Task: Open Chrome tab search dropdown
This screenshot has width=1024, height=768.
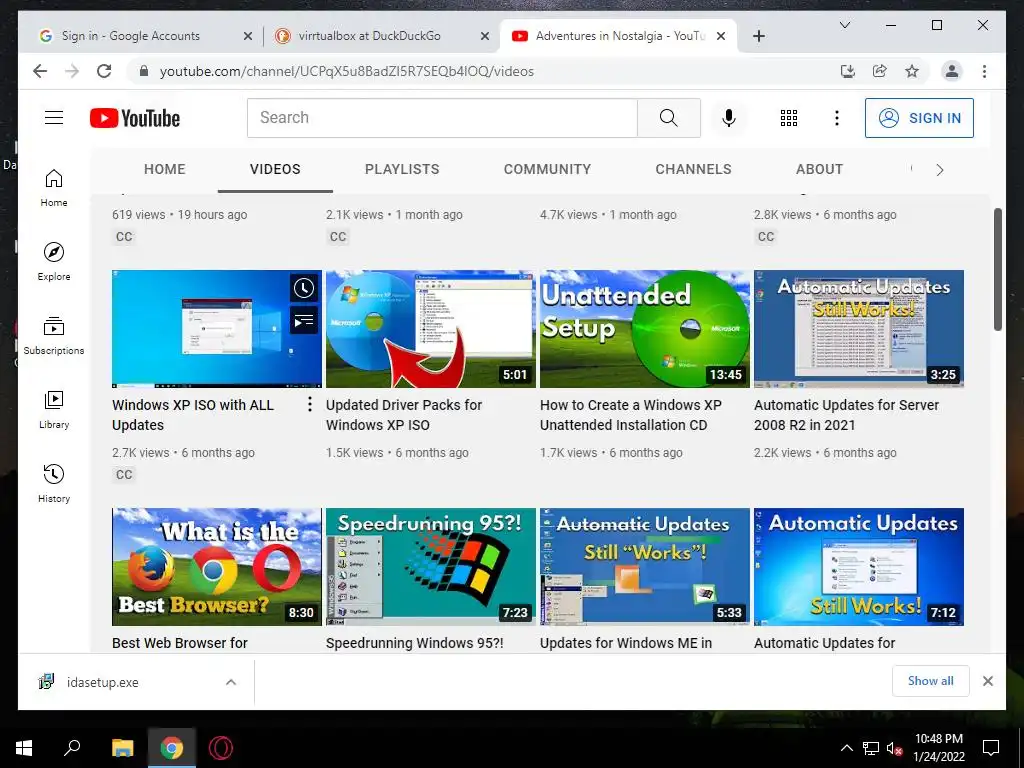Action: (844, 25)
